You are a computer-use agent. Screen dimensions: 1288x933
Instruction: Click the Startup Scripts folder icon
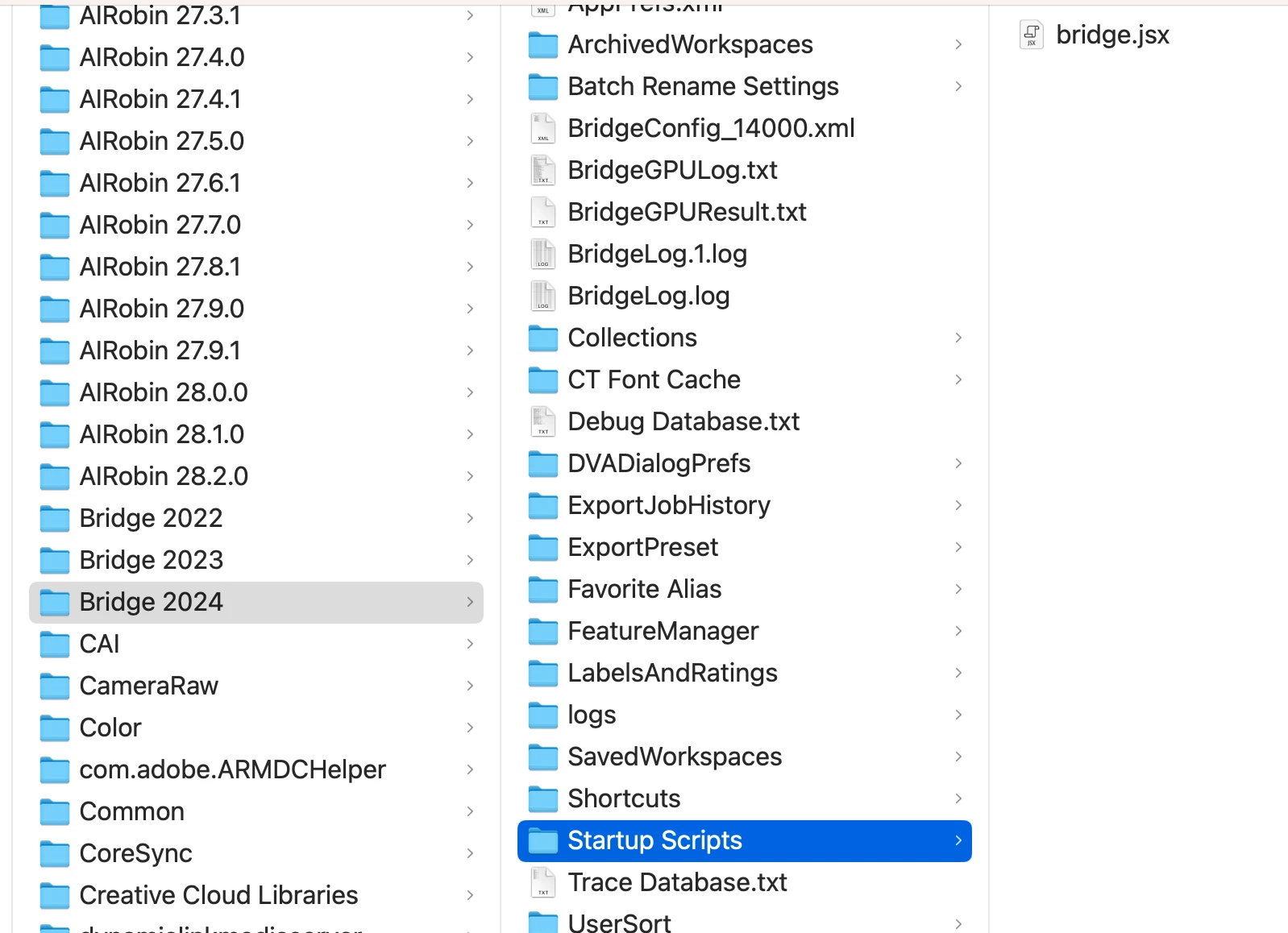pos(542,841)
